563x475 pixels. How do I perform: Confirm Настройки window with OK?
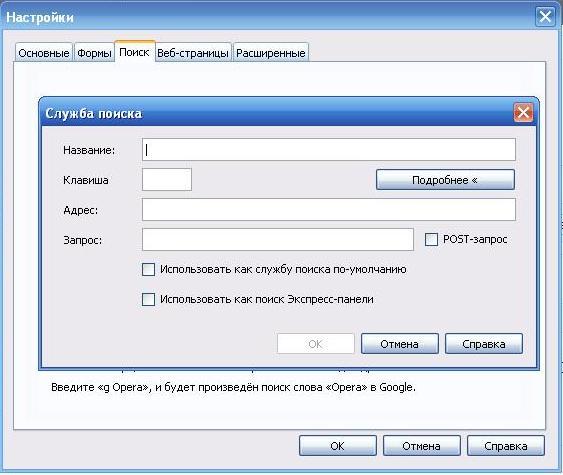coord(338,446)
